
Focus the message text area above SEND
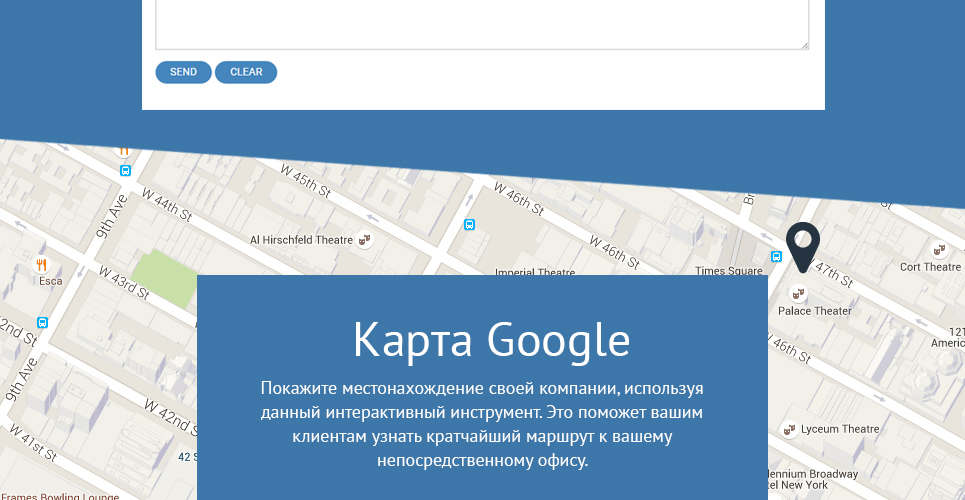click(x=482, y=25)
